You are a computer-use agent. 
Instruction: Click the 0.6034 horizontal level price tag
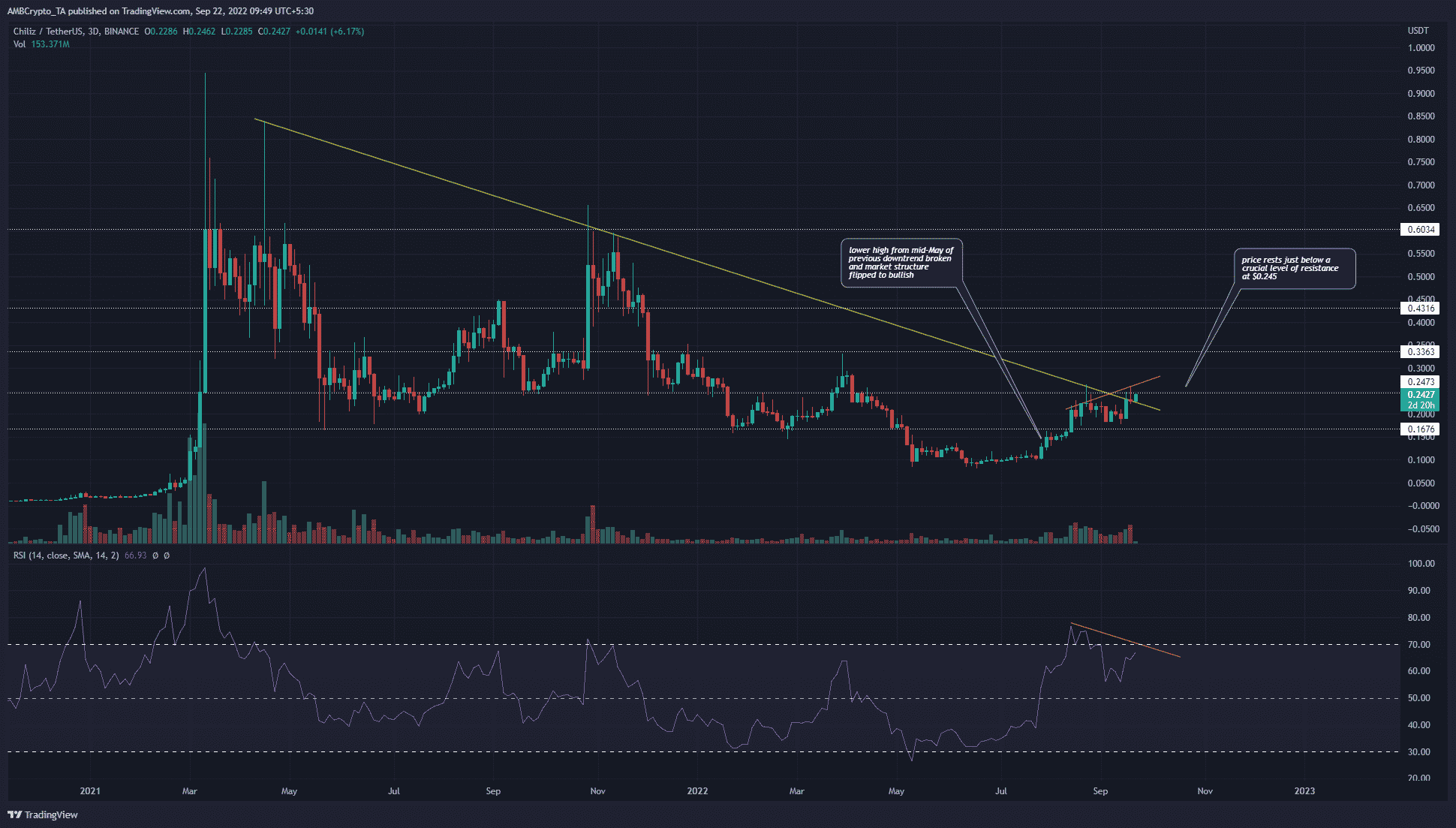pyautogui.click(x=1420, y=230)
